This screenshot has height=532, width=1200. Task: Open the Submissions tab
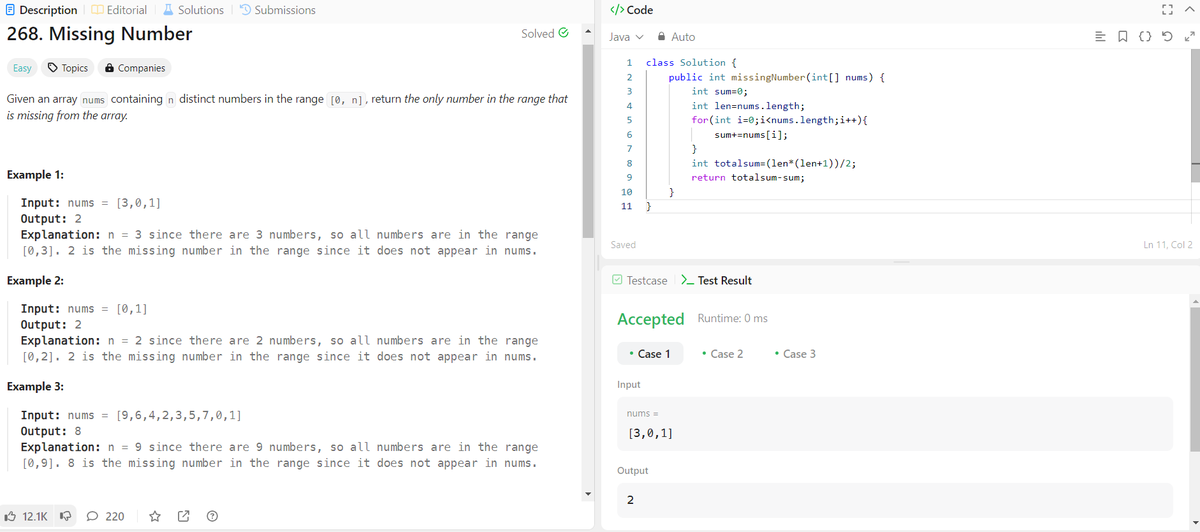(277, 10)
